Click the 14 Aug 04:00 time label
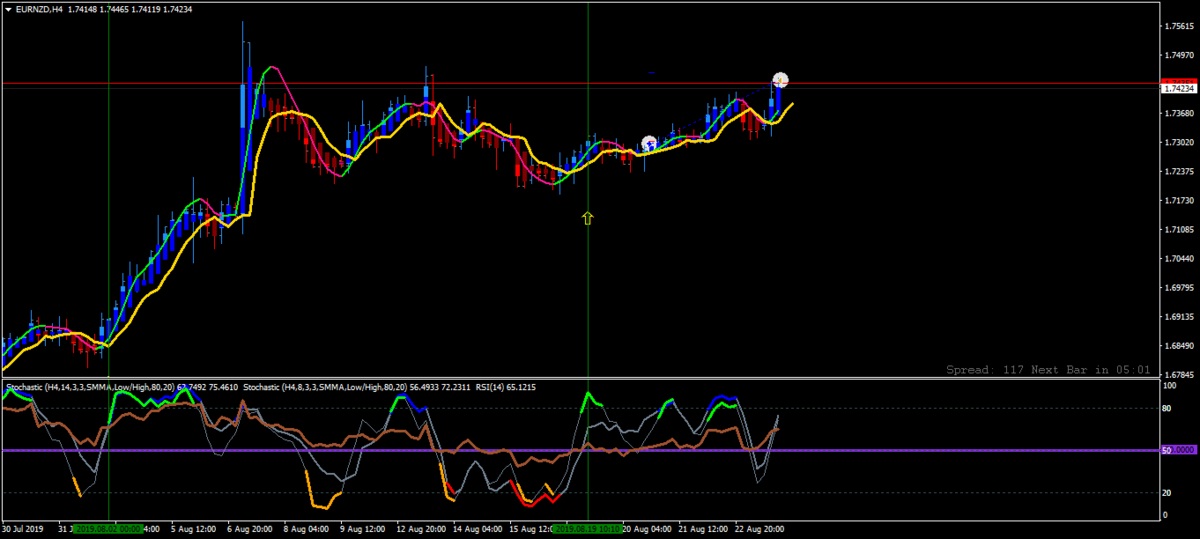1200x539 pixels. click(x=477, y=528)
